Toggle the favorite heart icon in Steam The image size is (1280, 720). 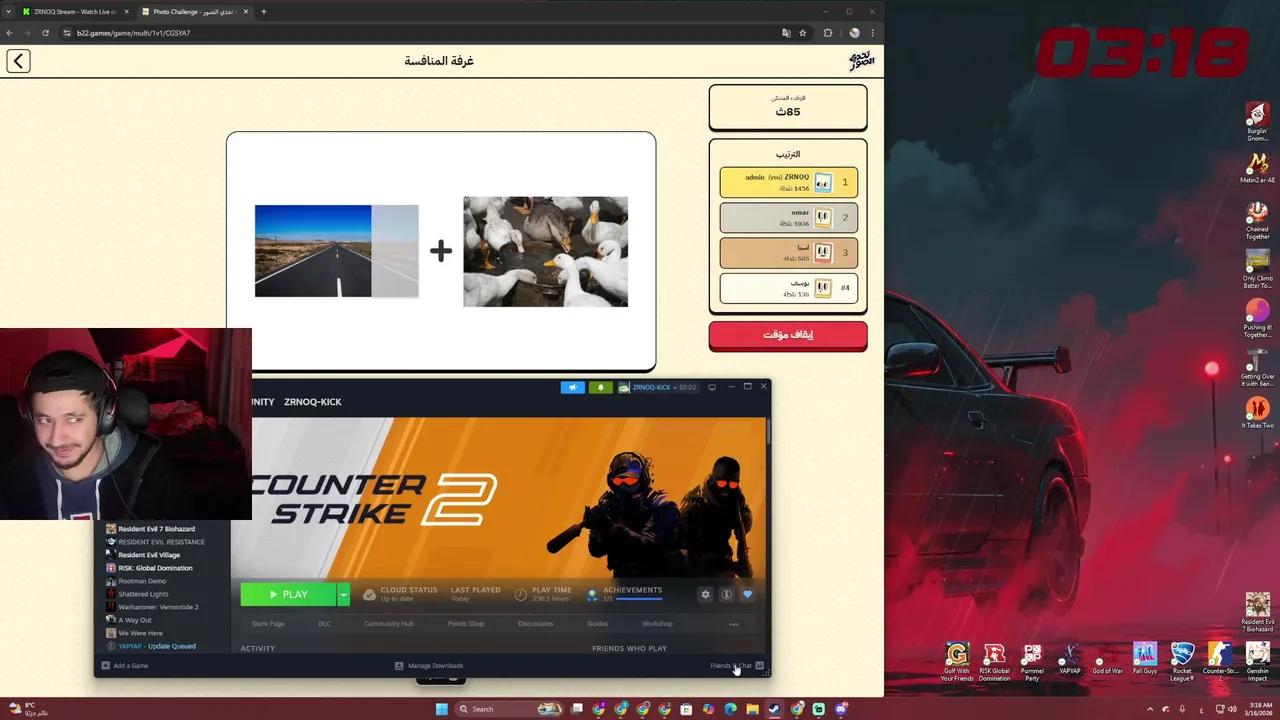coord(747,594)
